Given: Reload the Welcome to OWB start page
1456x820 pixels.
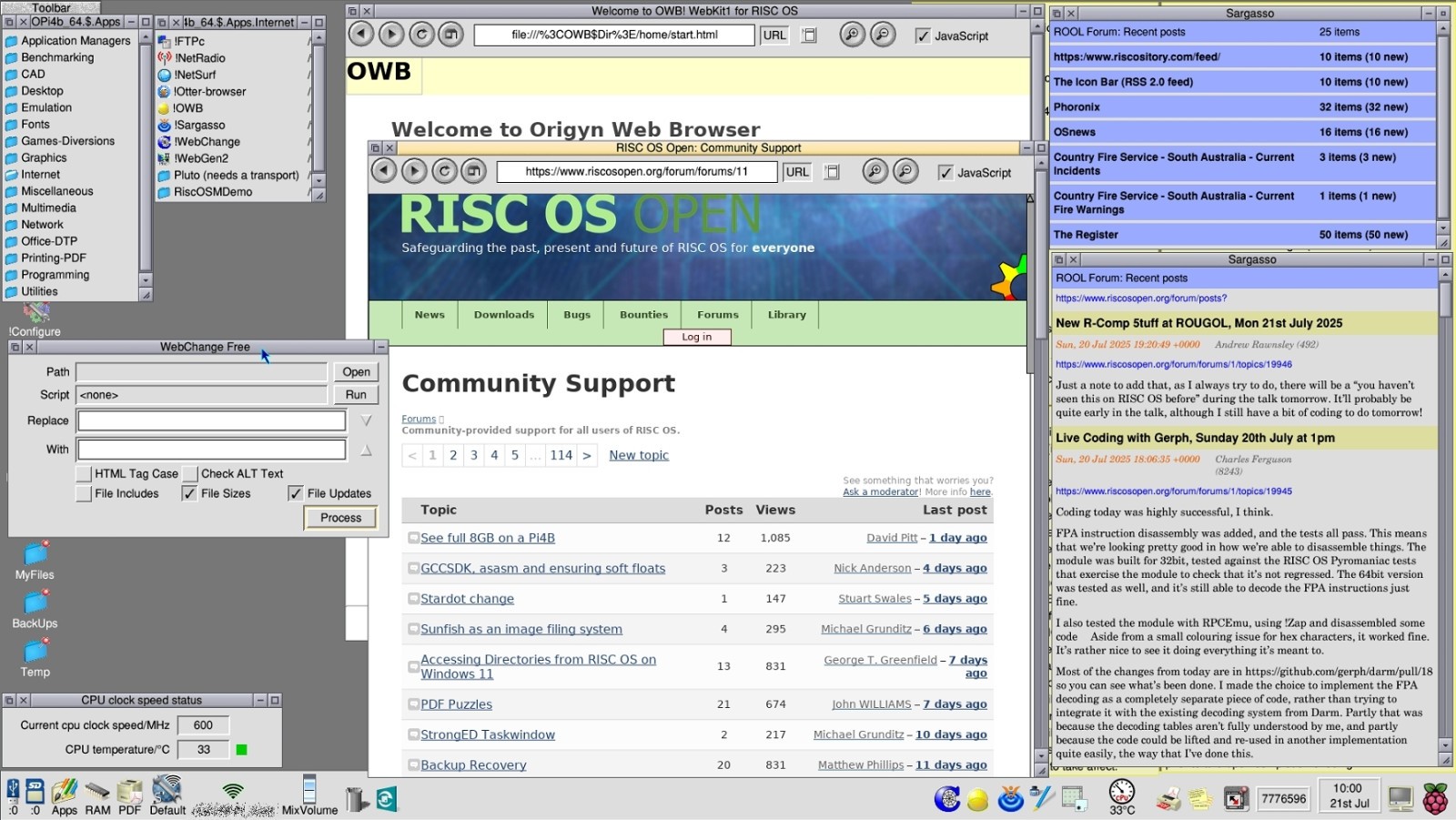Looking at the screenshot, I should (x=421, y=35).
